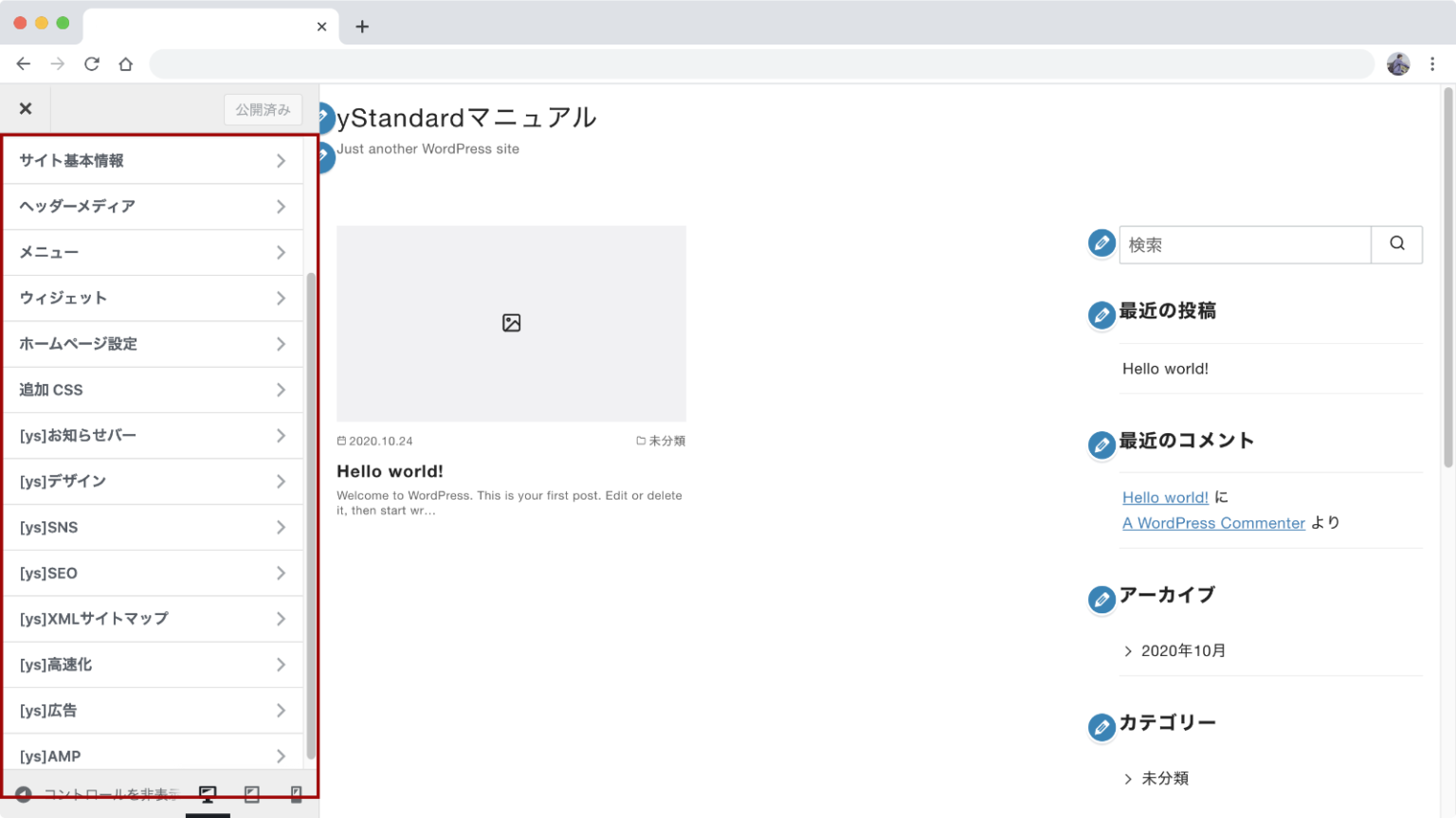This screenshot has height=818, width=1456.
Task: Open the 追加 CSS panel
Action: click(x=152, y=390)
